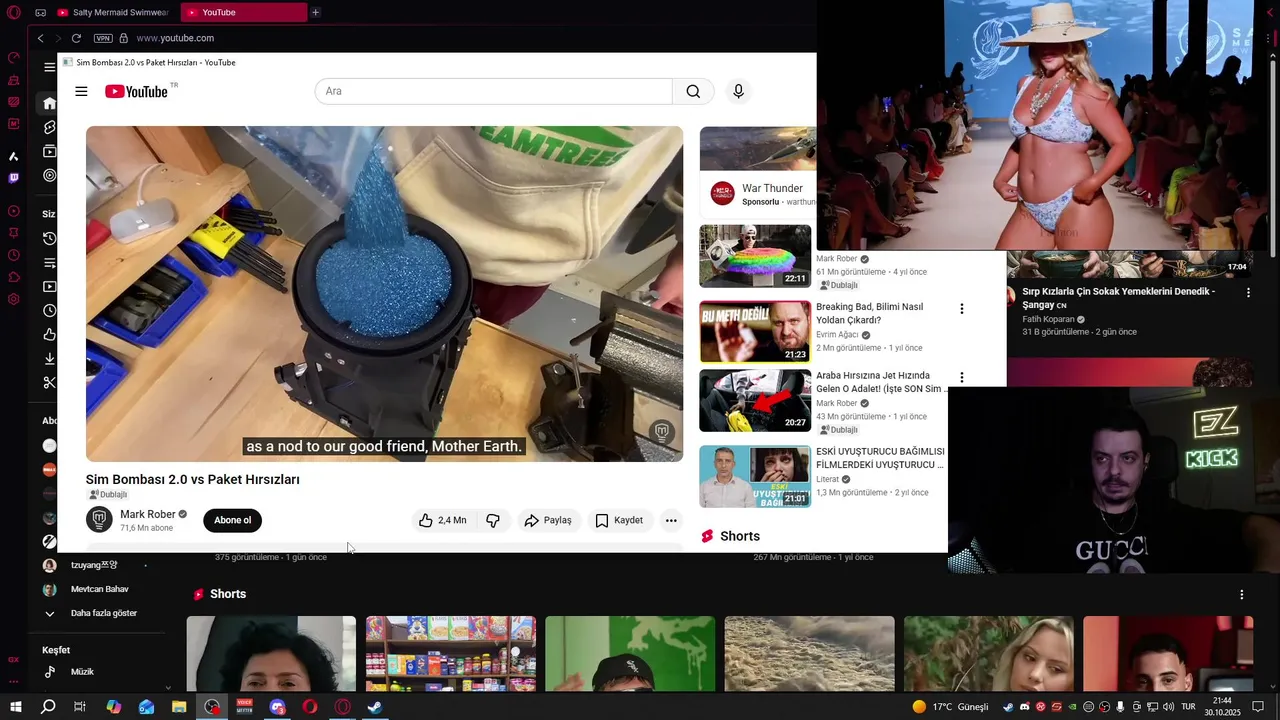Open the Mark Rober channel name link

(148, 514)
